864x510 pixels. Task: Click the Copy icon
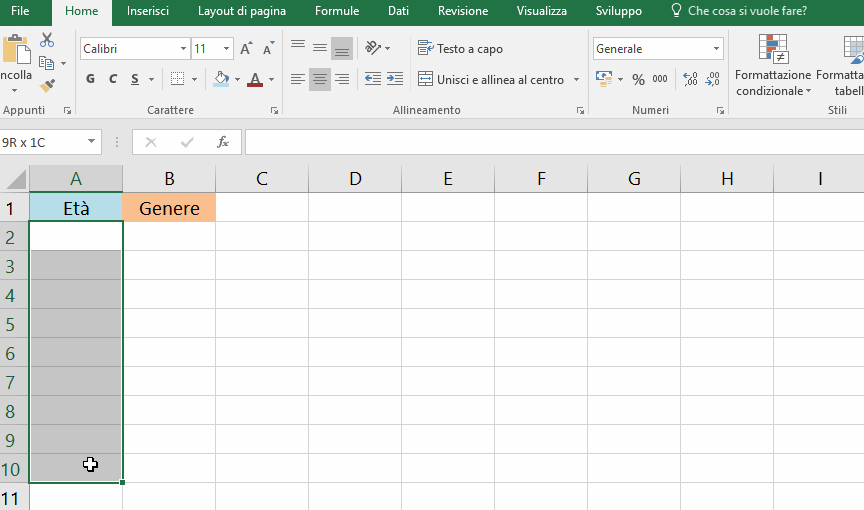(x=46, y=63)
